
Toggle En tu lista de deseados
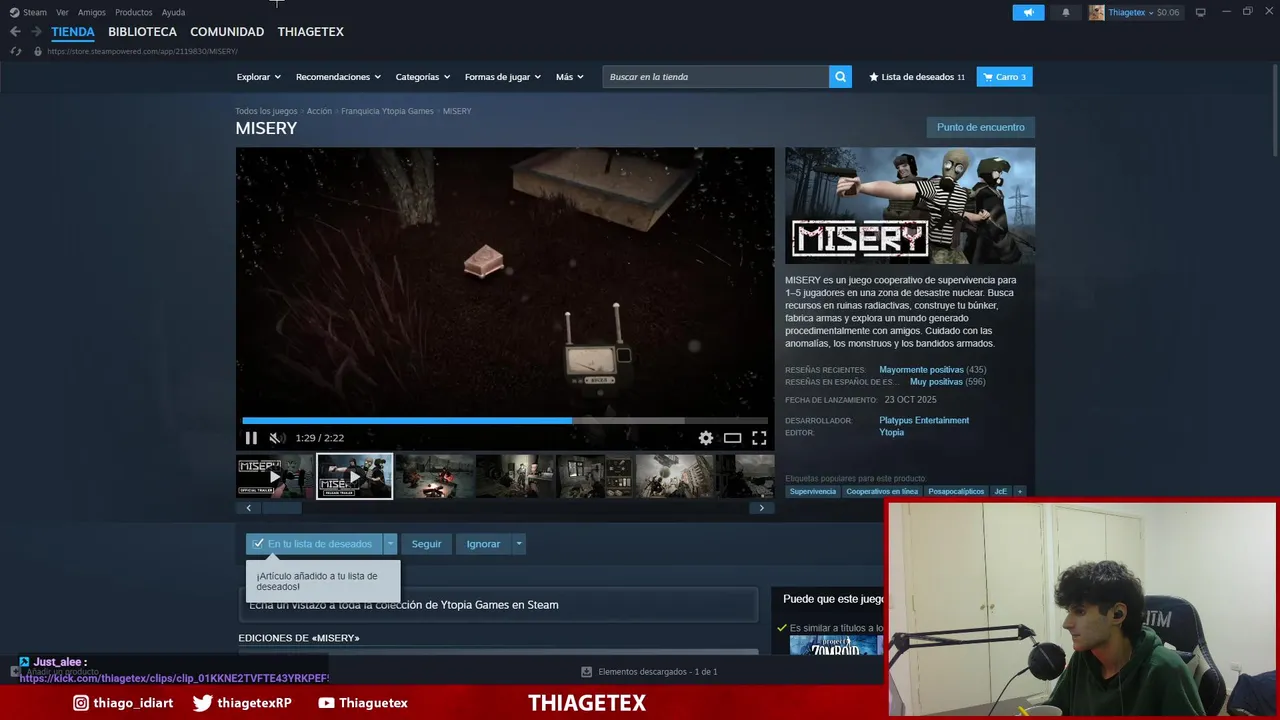(x=314, y=544)
